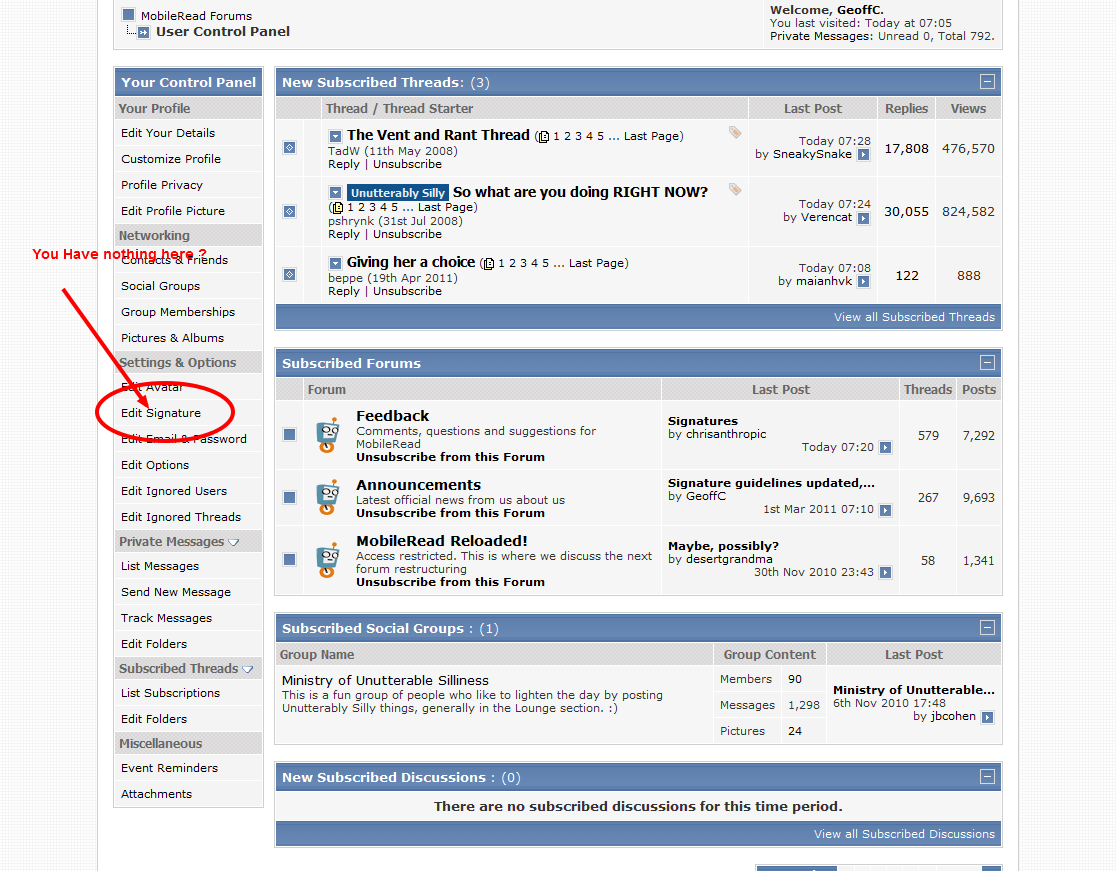1116x871 pixels.
Task: Click the Announcements forum robot icon
Action: 328,497
